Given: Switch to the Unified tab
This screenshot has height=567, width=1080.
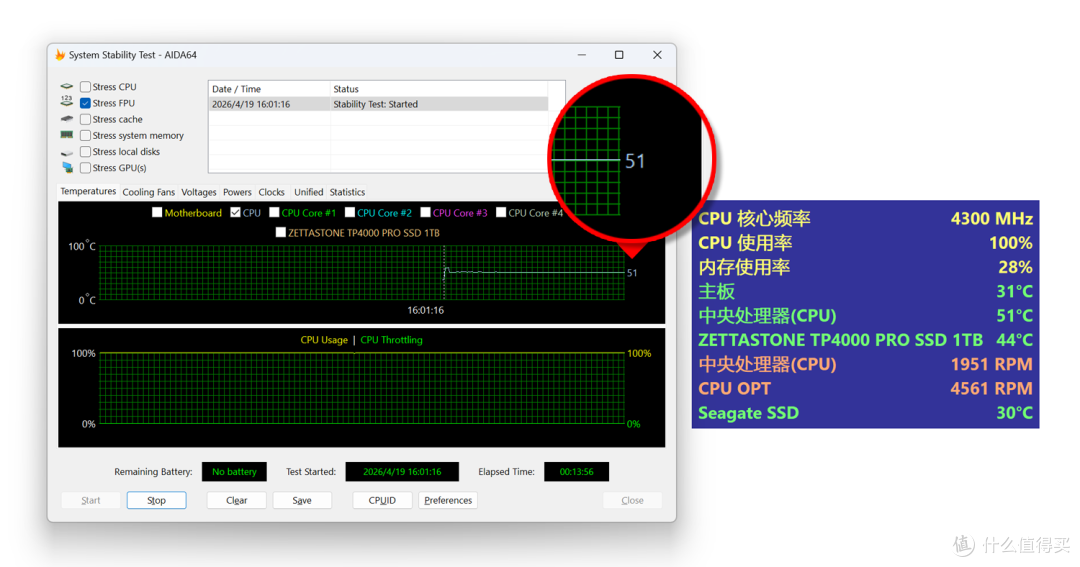Looking at the screenshot, I should click(309, 192).
